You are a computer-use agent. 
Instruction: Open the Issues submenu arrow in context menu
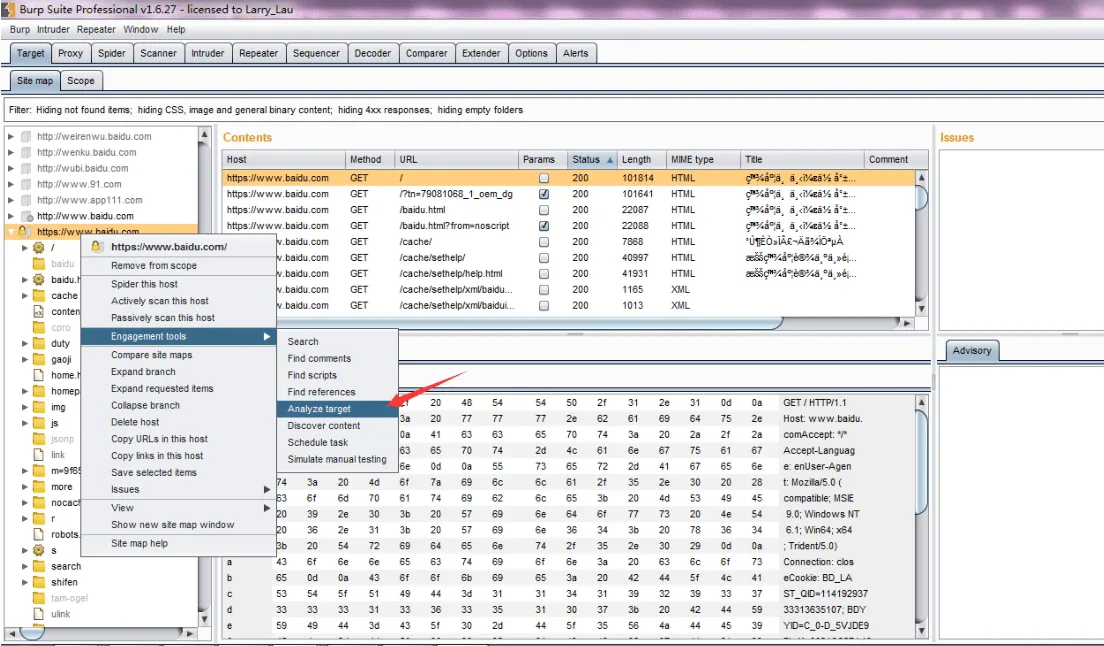click(x=267, y=489)
